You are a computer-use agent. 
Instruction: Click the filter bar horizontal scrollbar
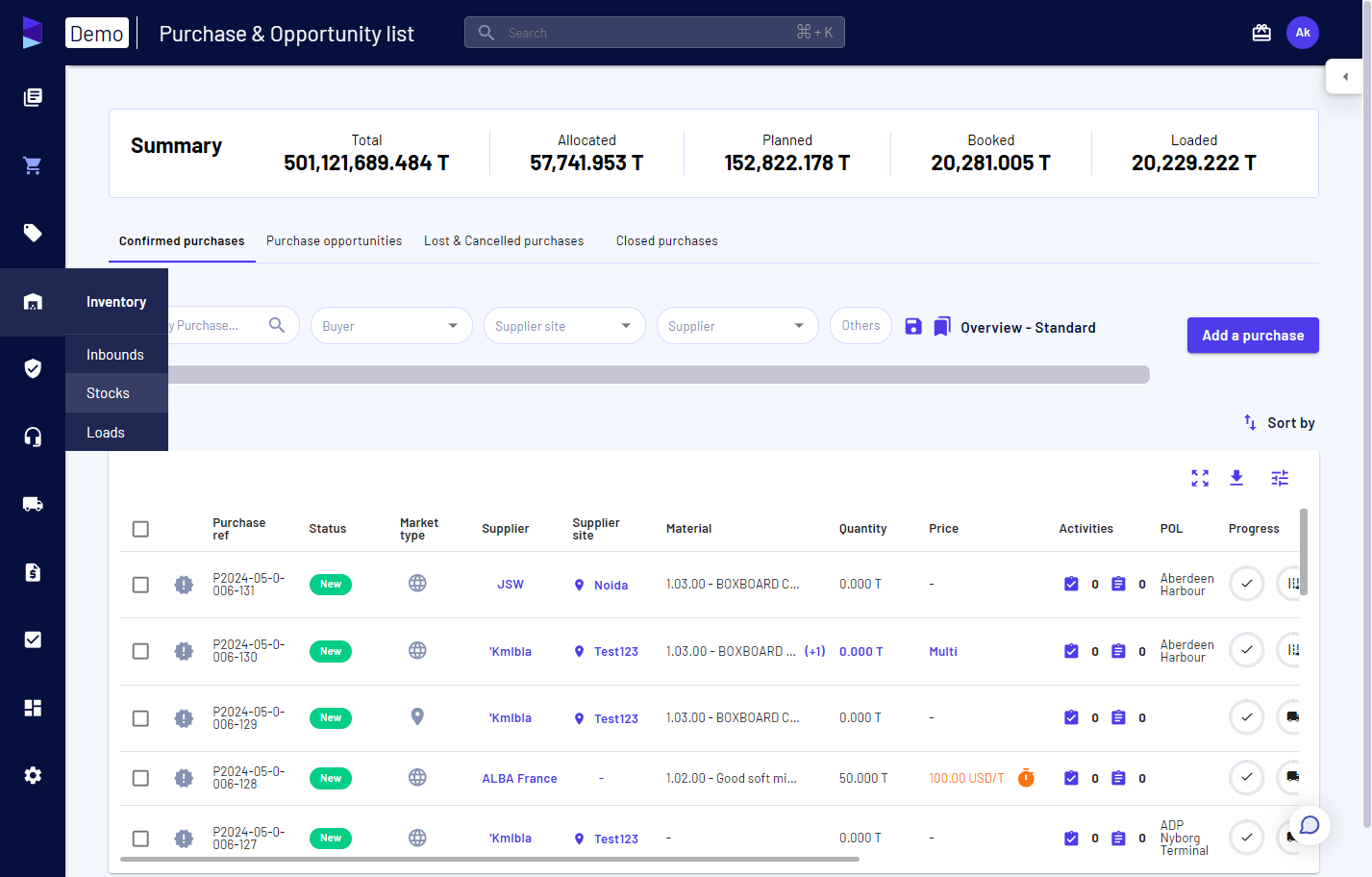659,374
